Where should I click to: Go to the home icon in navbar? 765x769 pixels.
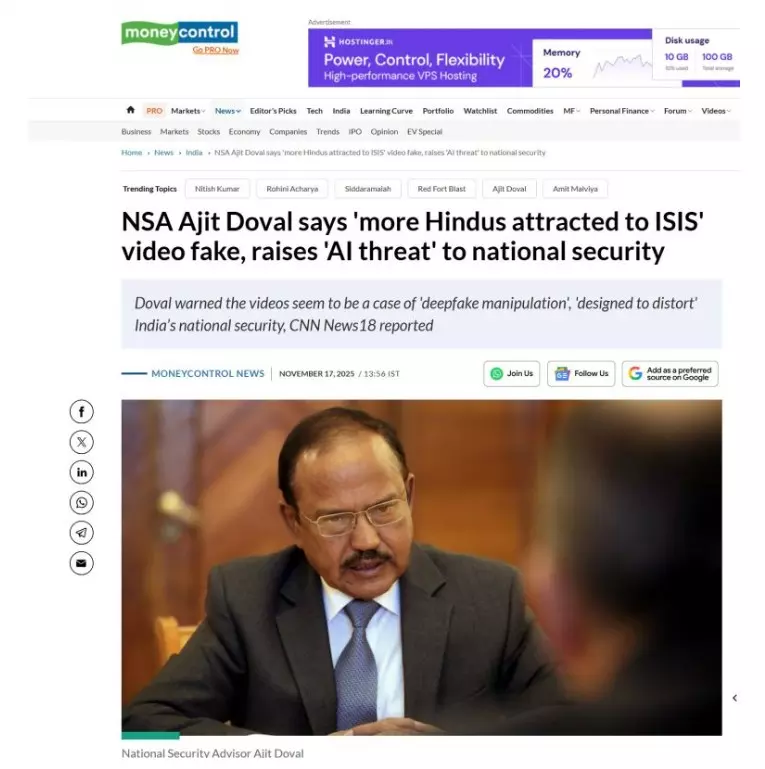point(130,110)
